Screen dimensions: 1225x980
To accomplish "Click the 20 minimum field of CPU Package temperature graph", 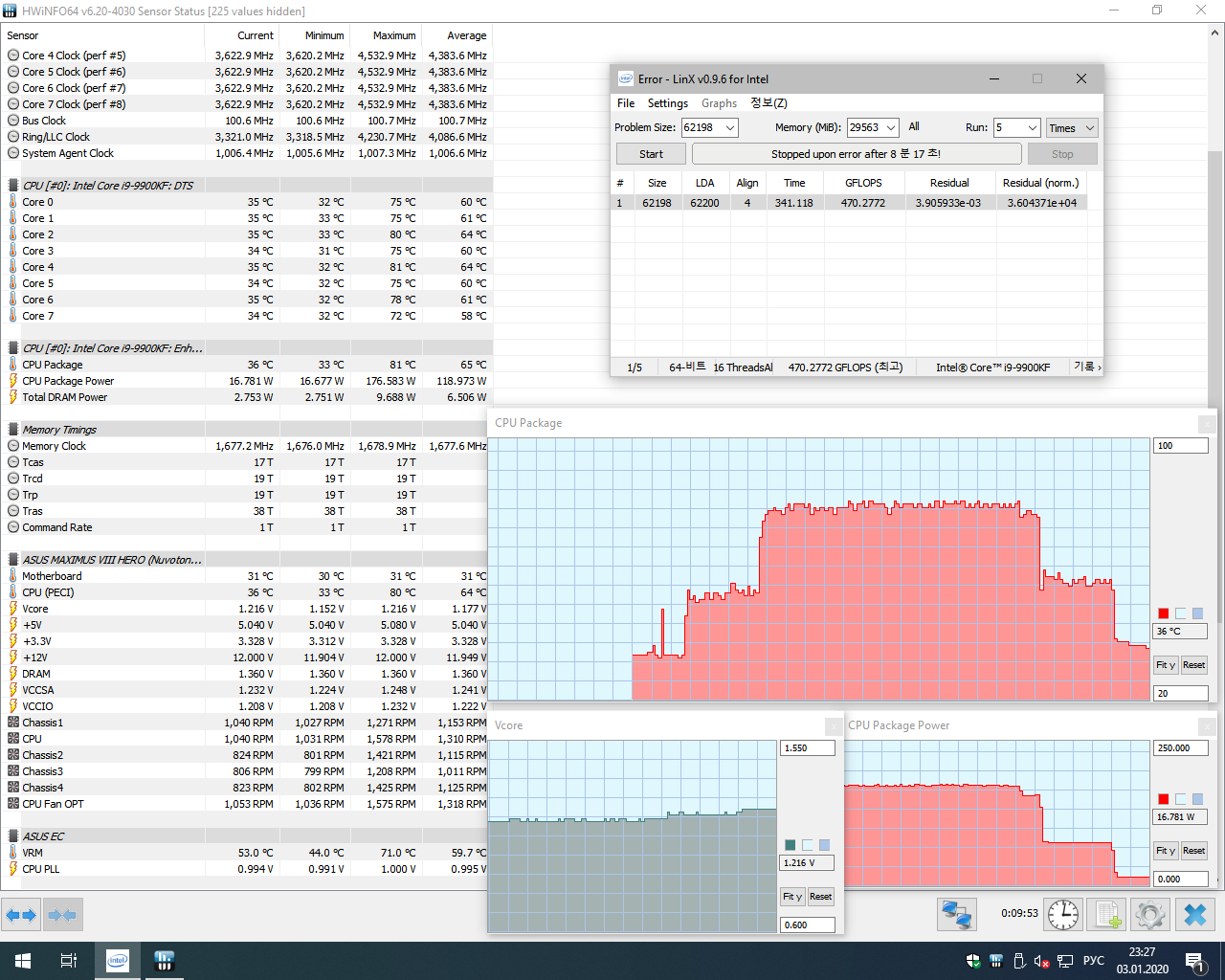I will click(1181, 694).
